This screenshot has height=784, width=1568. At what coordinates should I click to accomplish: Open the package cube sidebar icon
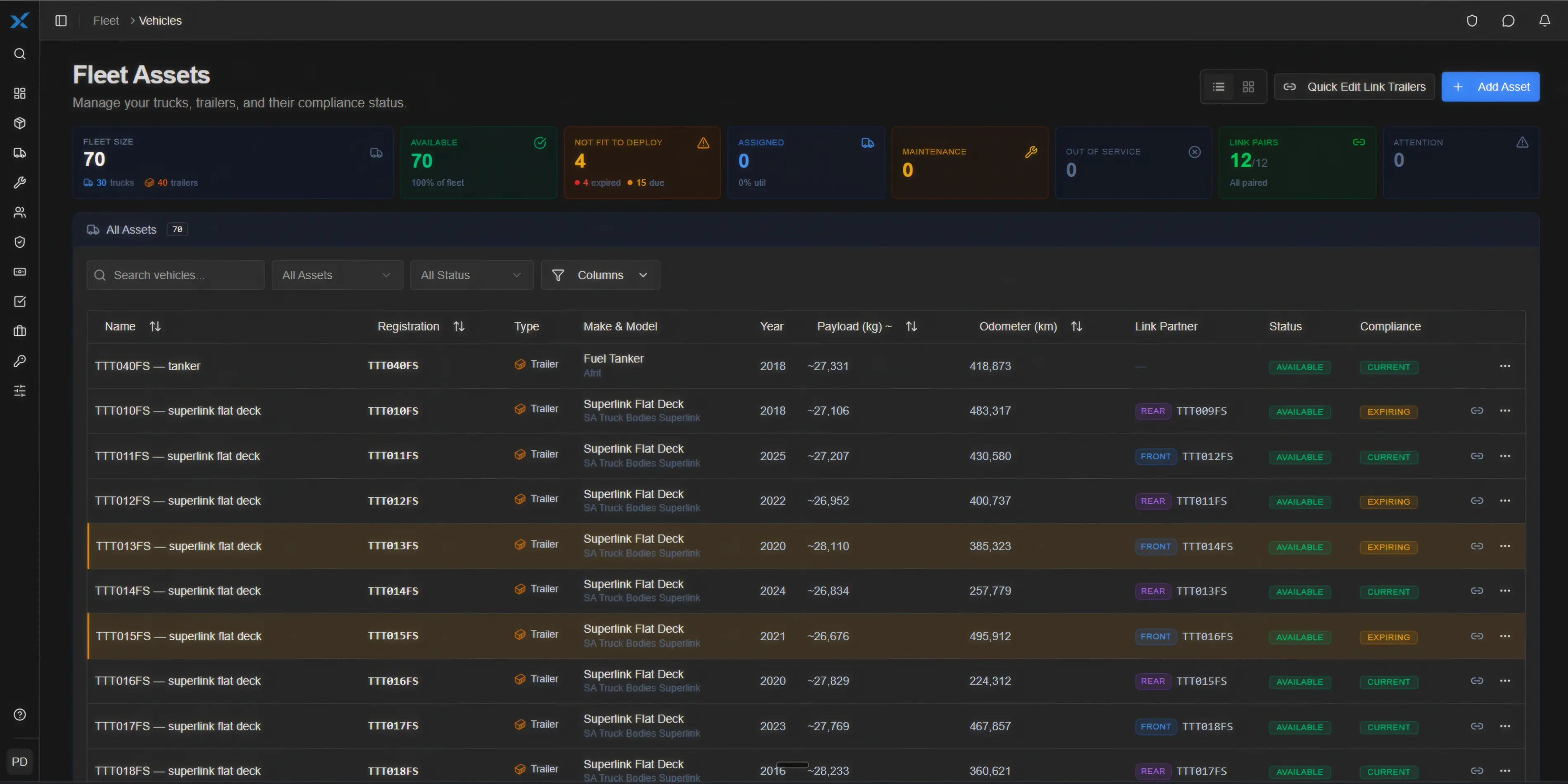(19, 123)
